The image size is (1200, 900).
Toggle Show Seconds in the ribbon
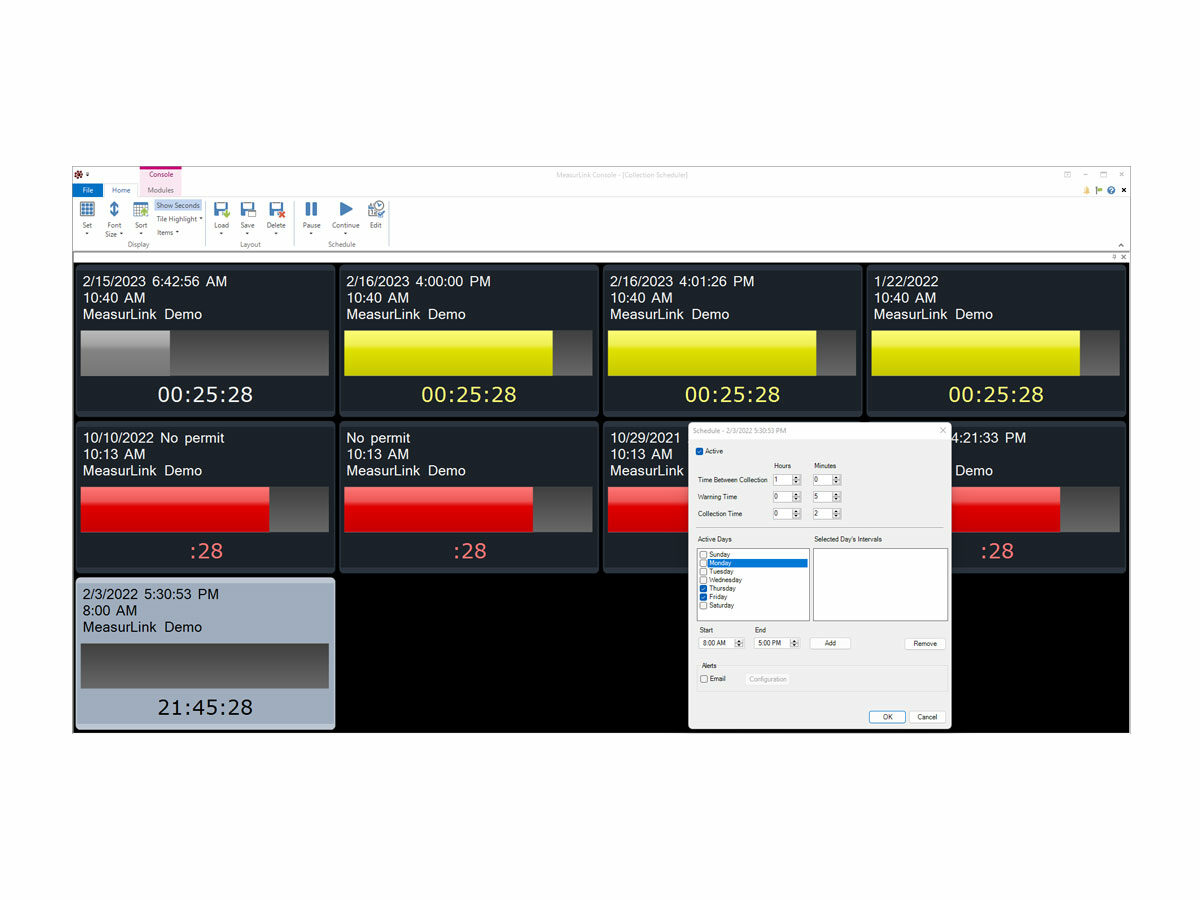tap(178, 205)
